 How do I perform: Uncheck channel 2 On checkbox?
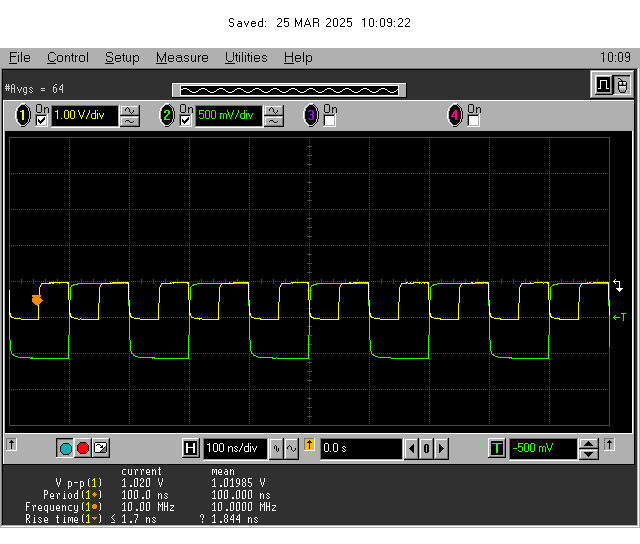click(x=186, y=121)
